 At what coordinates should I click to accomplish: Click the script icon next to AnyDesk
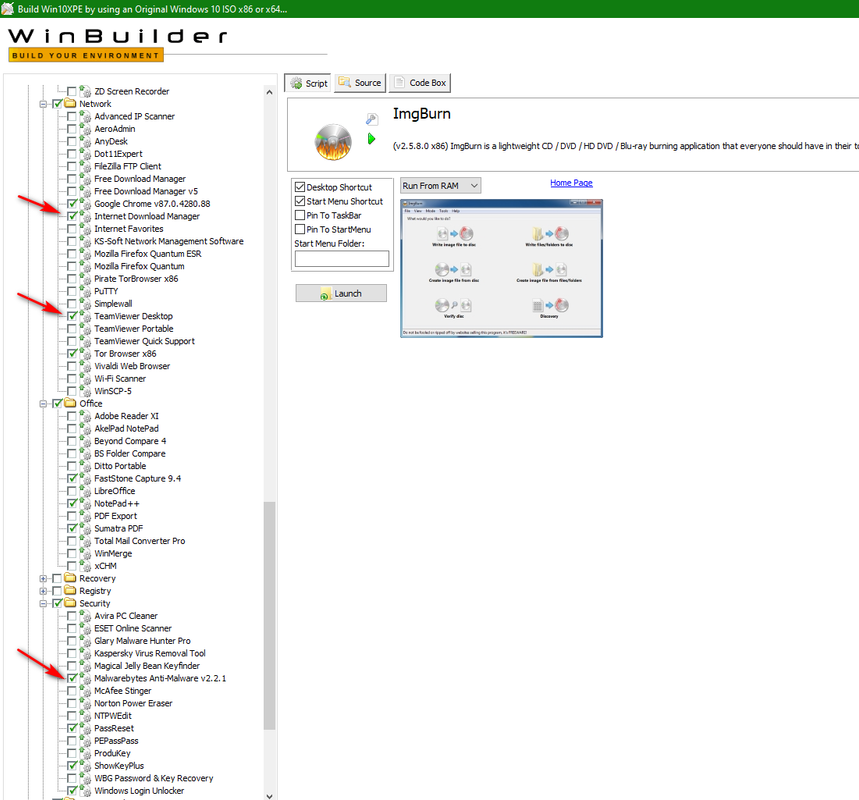click(85, 141)
